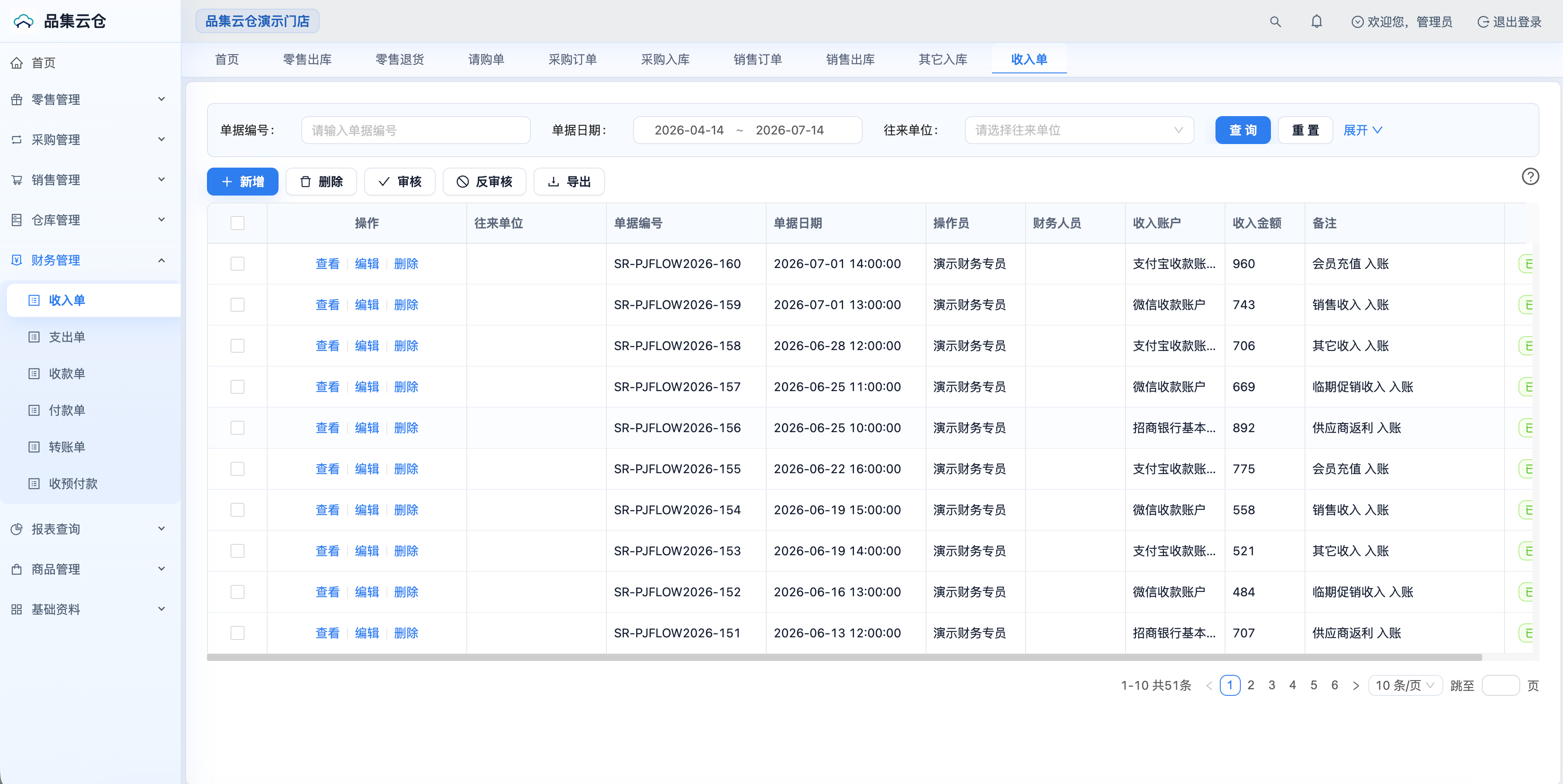1563x784 pixels.
Task: Click the bag icon for 商品管理
Action: coord(17,569)
